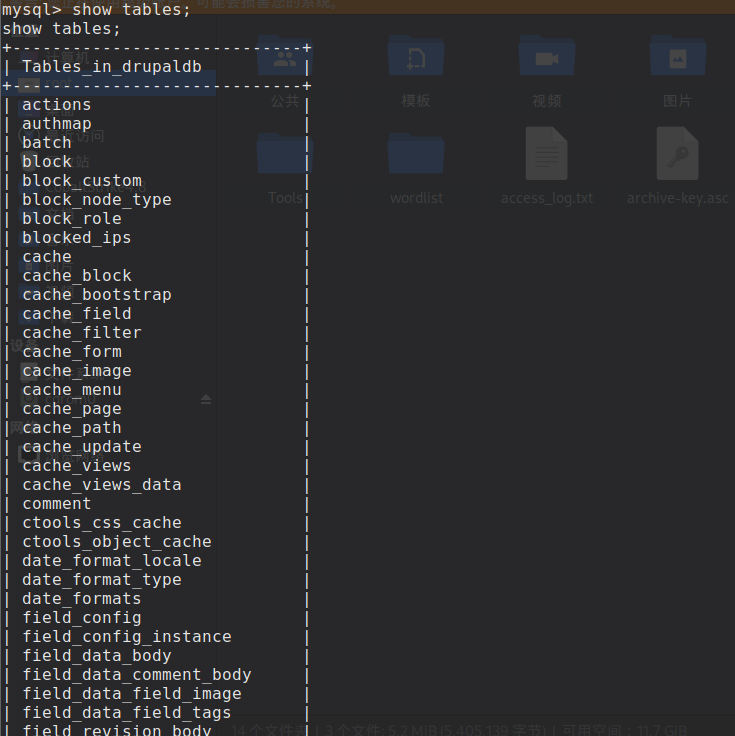Image resolution: width=735 pixels, height=736 pixels.
Task: Click the 'field_data_body' table row
Action: point(156,656)
